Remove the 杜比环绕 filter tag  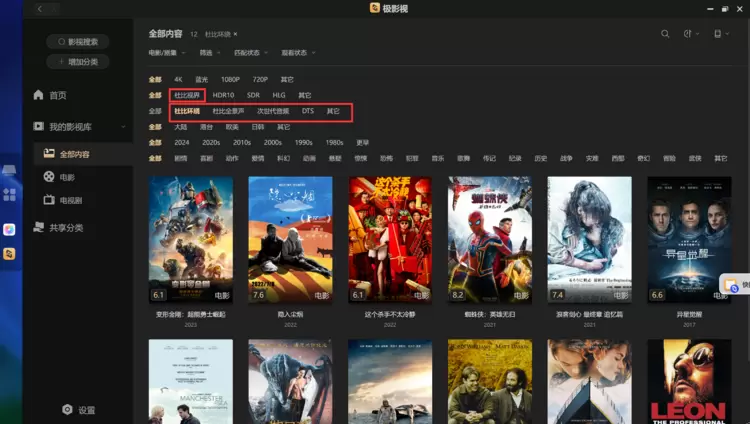pyautogui.click(x=236, y=34)
